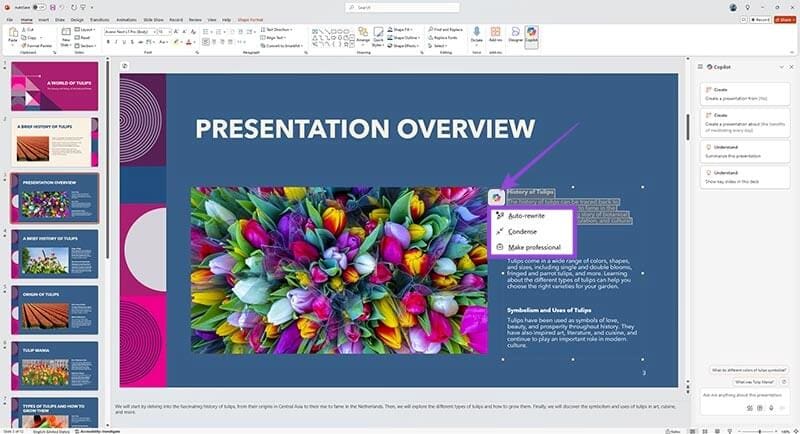This screenshot has height=434, width=800.
Task: Click 'What was Tulip Mania?' suggestion
Action: point(754,381)
